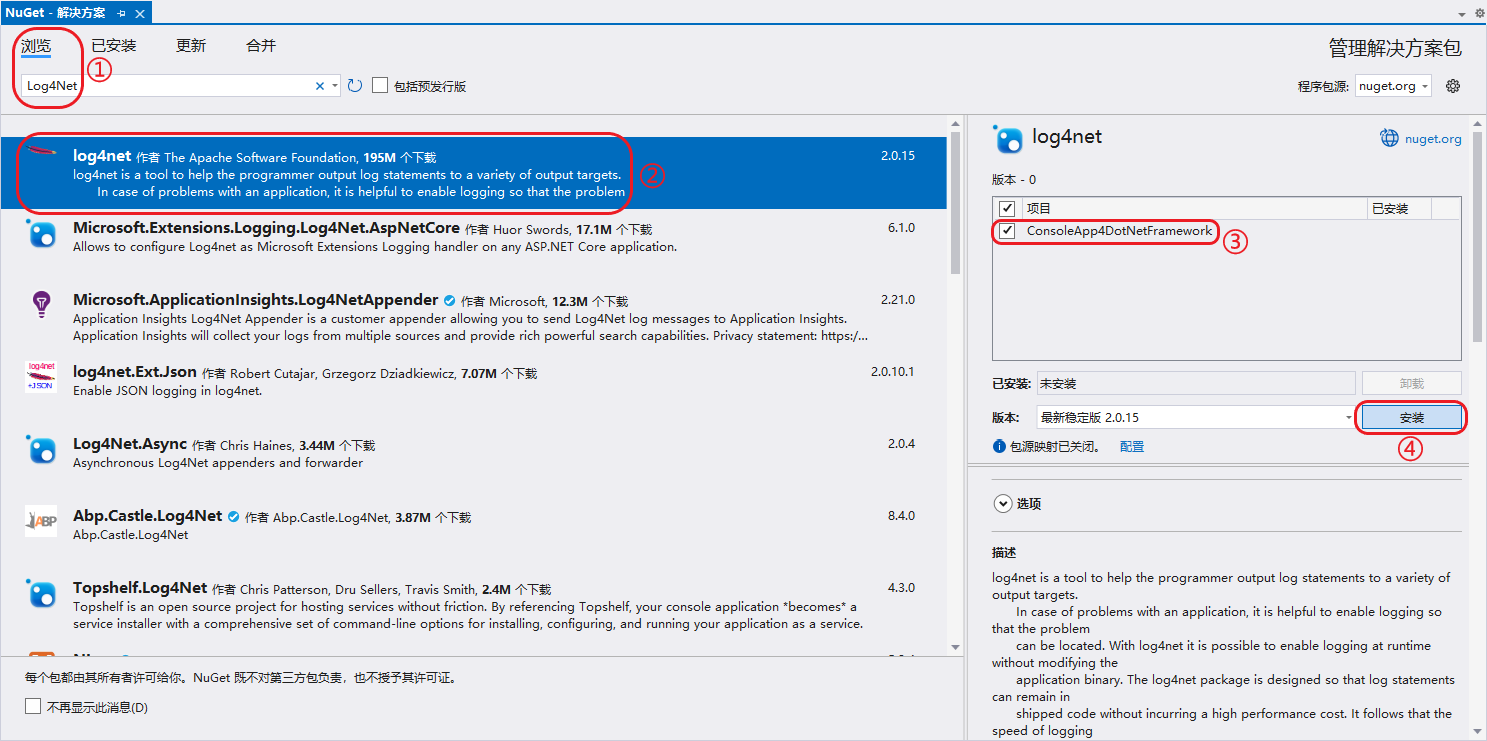The image size is (1487, 741).
Task: Refresh the package search results
Action: [x=355, y=86]
